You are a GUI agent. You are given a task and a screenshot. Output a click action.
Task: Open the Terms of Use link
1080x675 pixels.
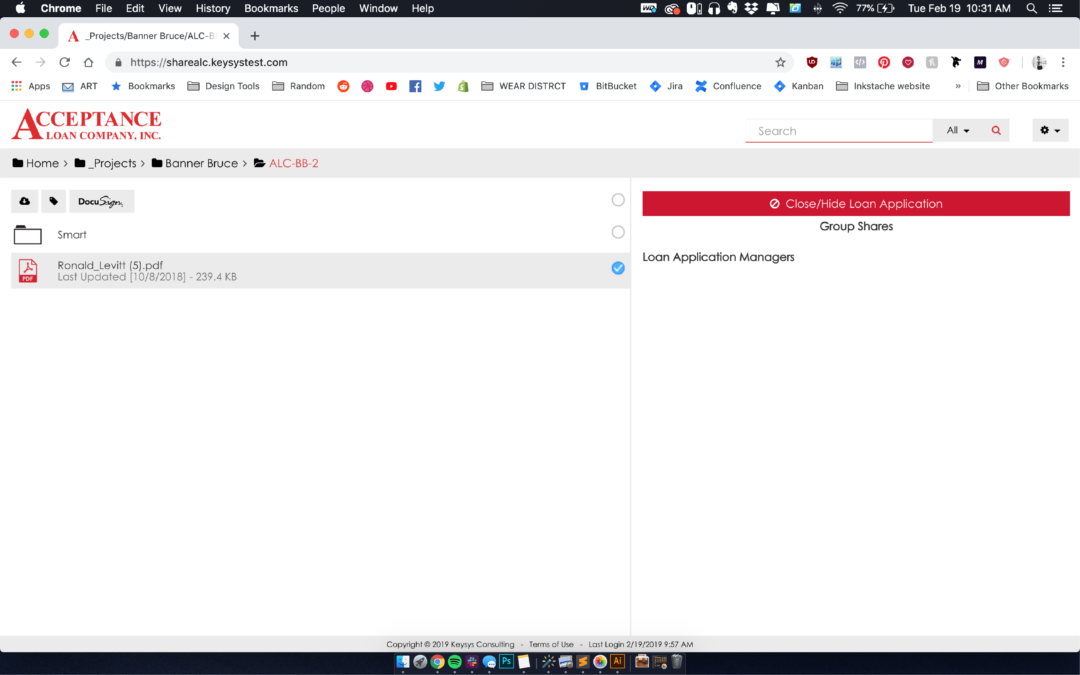click(x=551, y=645)
